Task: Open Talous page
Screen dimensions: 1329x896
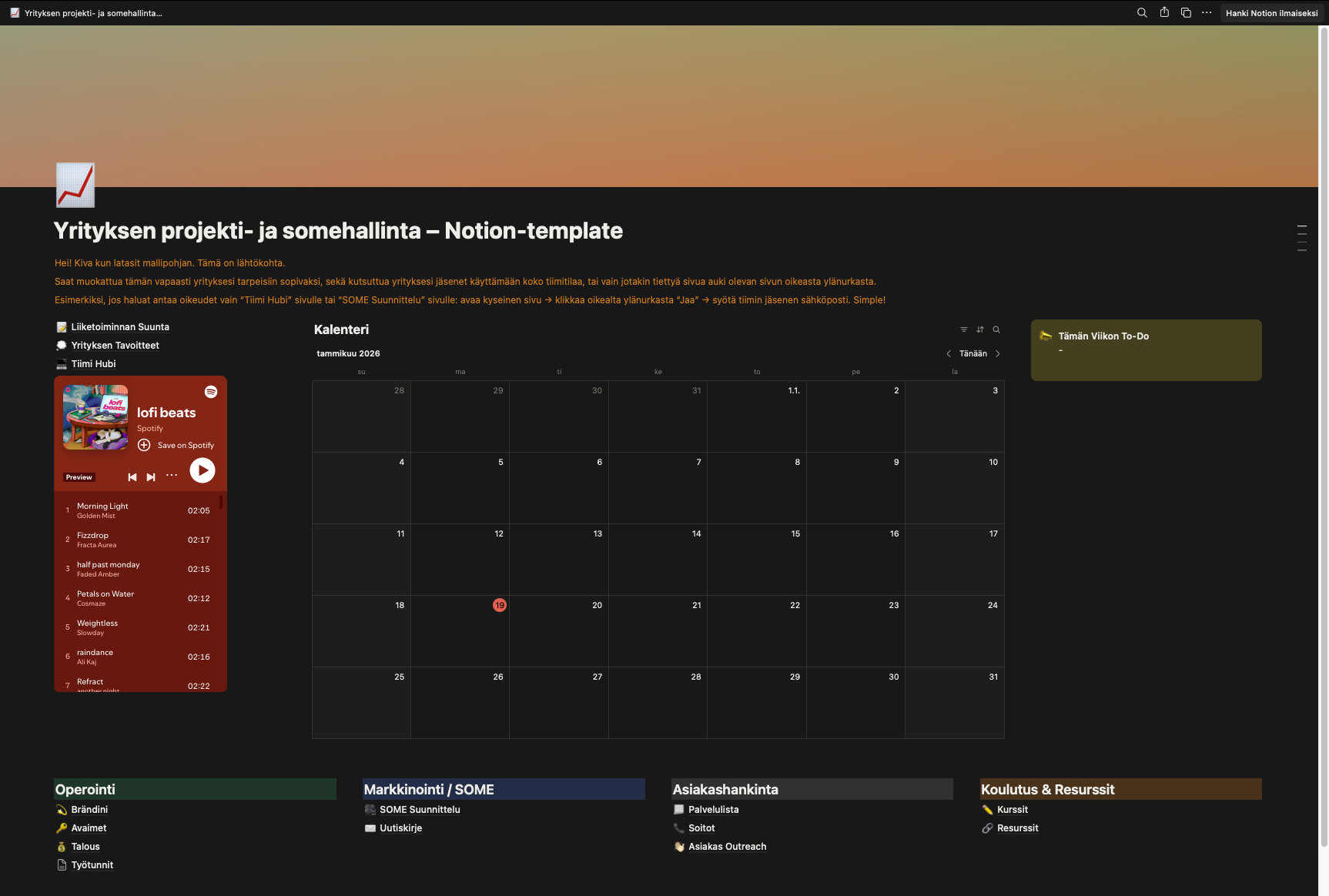Action: pos(78,847)
